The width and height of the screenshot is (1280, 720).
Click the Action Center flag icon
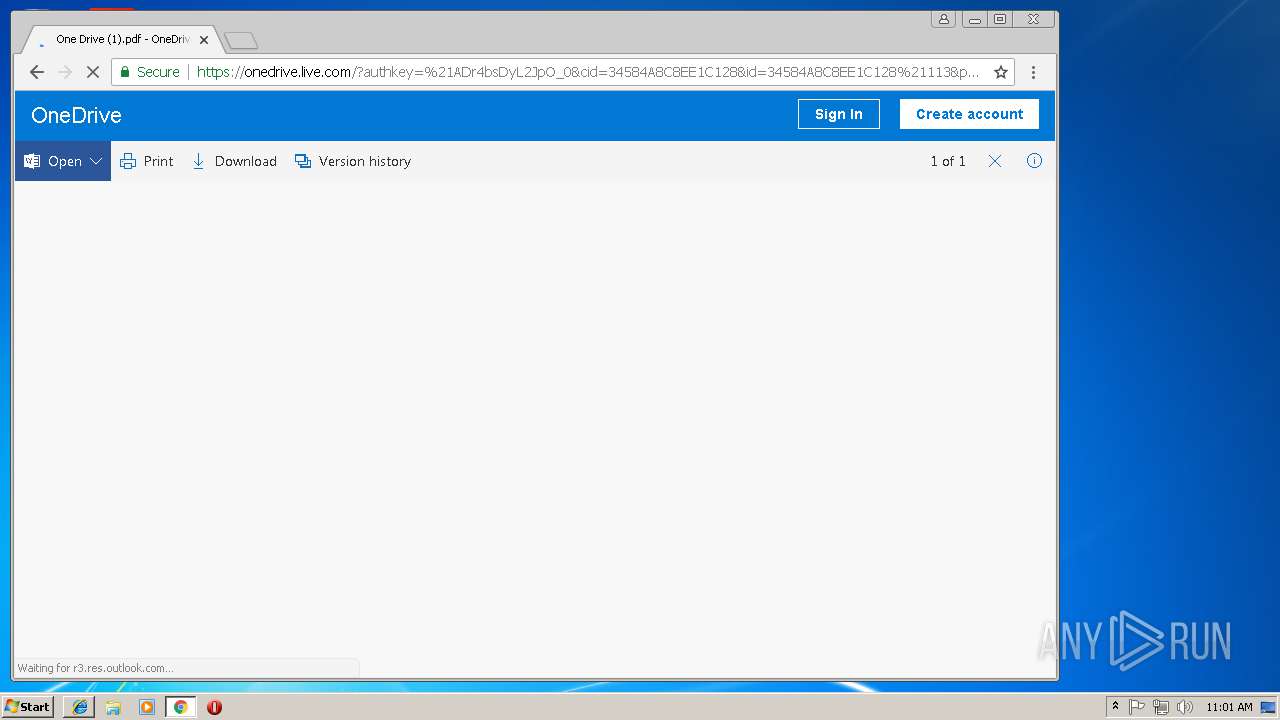pyautogui.click(x=1137, y=707)
